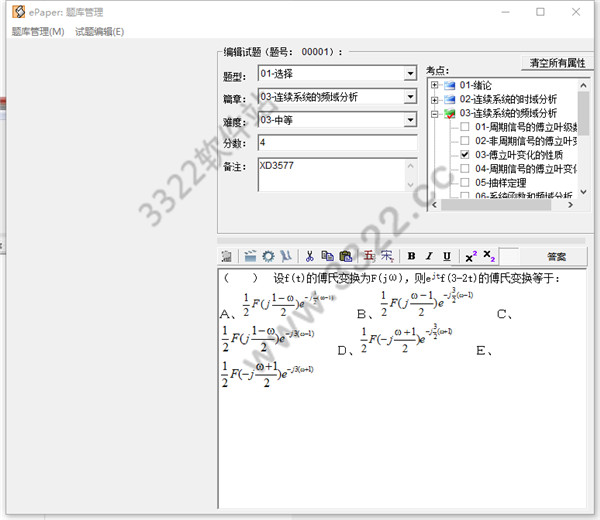This screenshot has width=600, height=520.
Task: Open the 难度 dropdown showing 03-中等
Action: (x=410, y=120)
